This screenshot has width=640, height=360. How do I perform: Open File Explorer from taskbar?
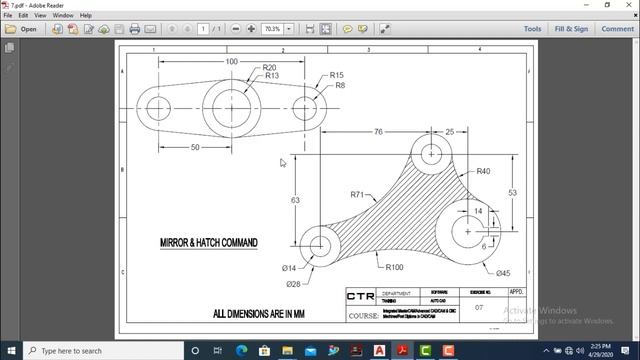(x=287, y=351)
